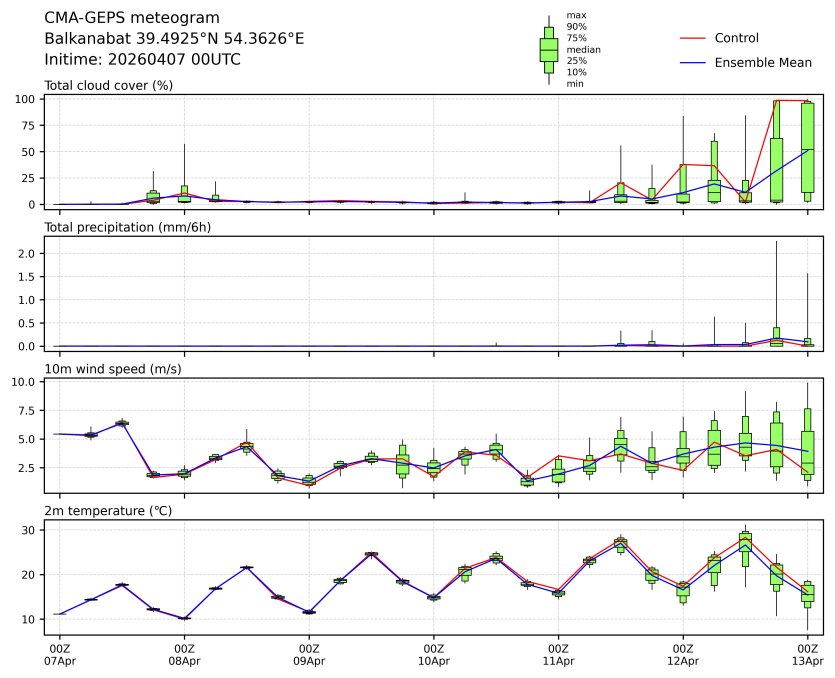Click the Total cloud cover (%) panel title

(109, 86)
